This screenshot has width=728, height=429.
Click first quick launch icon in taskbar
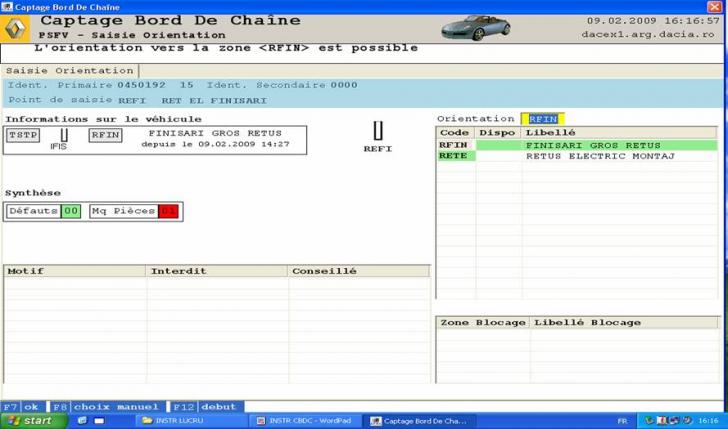[82, 421]
